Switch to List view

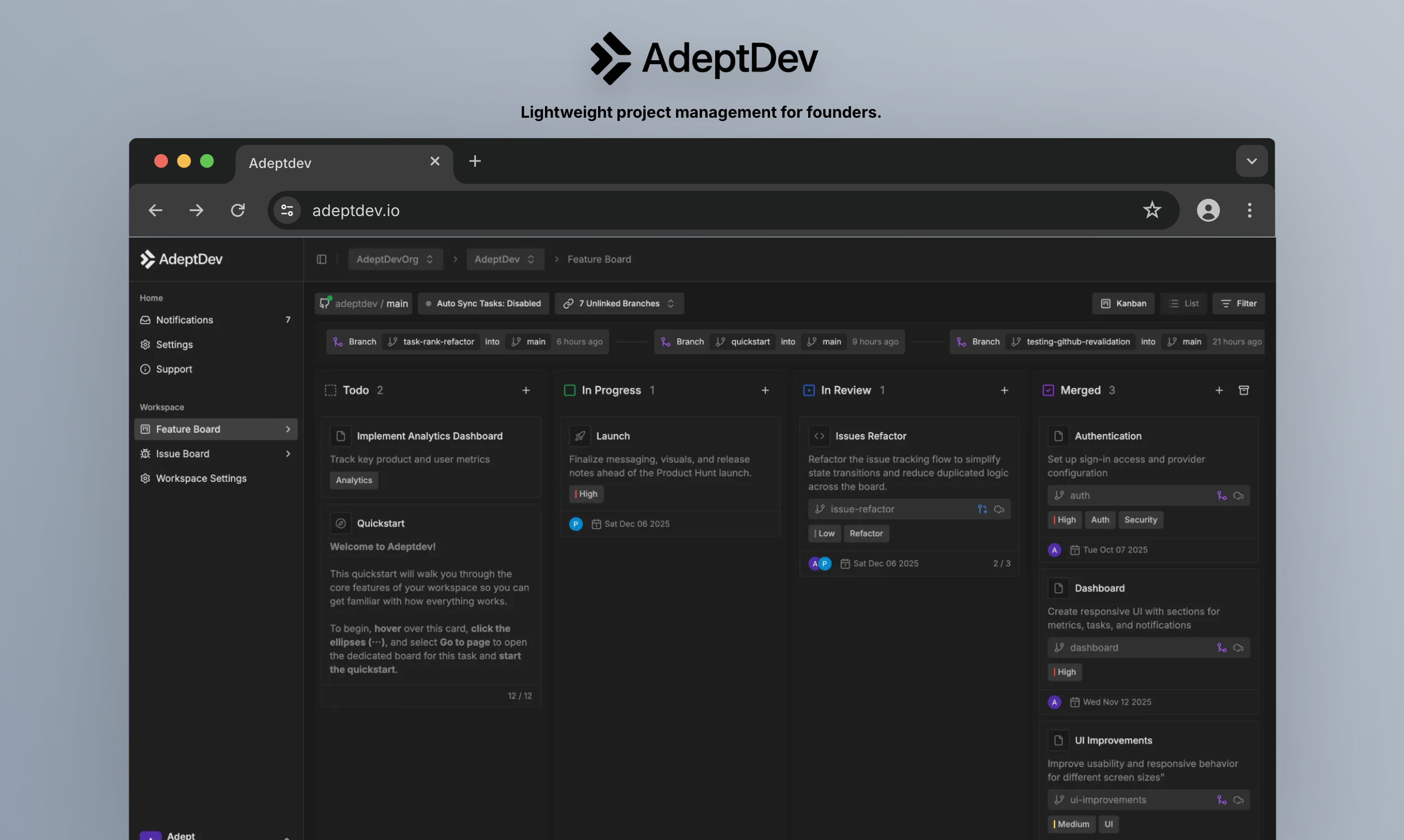point(1183,303)
